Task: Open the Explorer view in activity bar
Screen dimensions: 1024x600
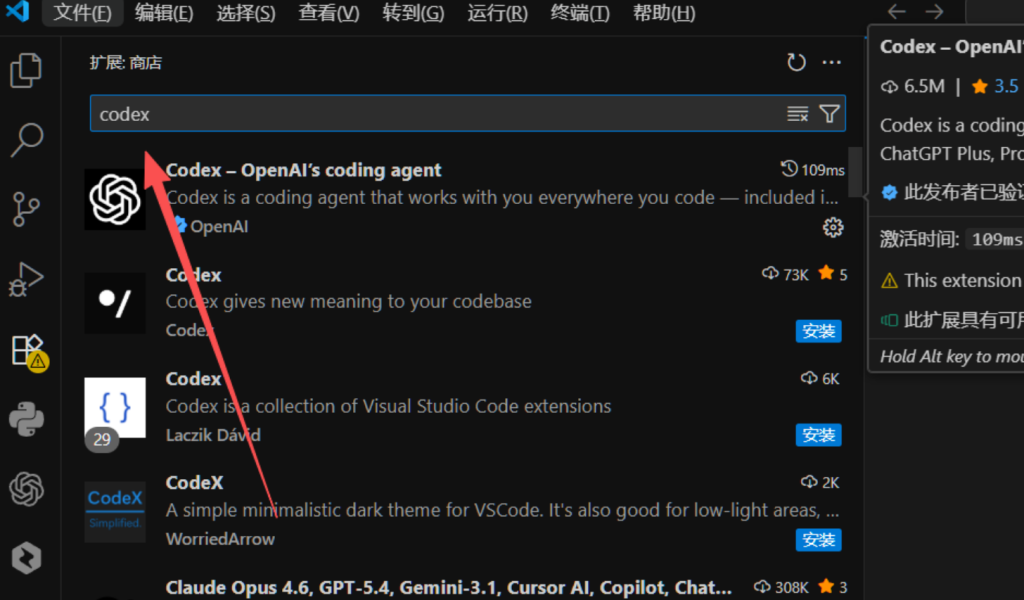Action: pyautogui.click(x=27, y=70)
